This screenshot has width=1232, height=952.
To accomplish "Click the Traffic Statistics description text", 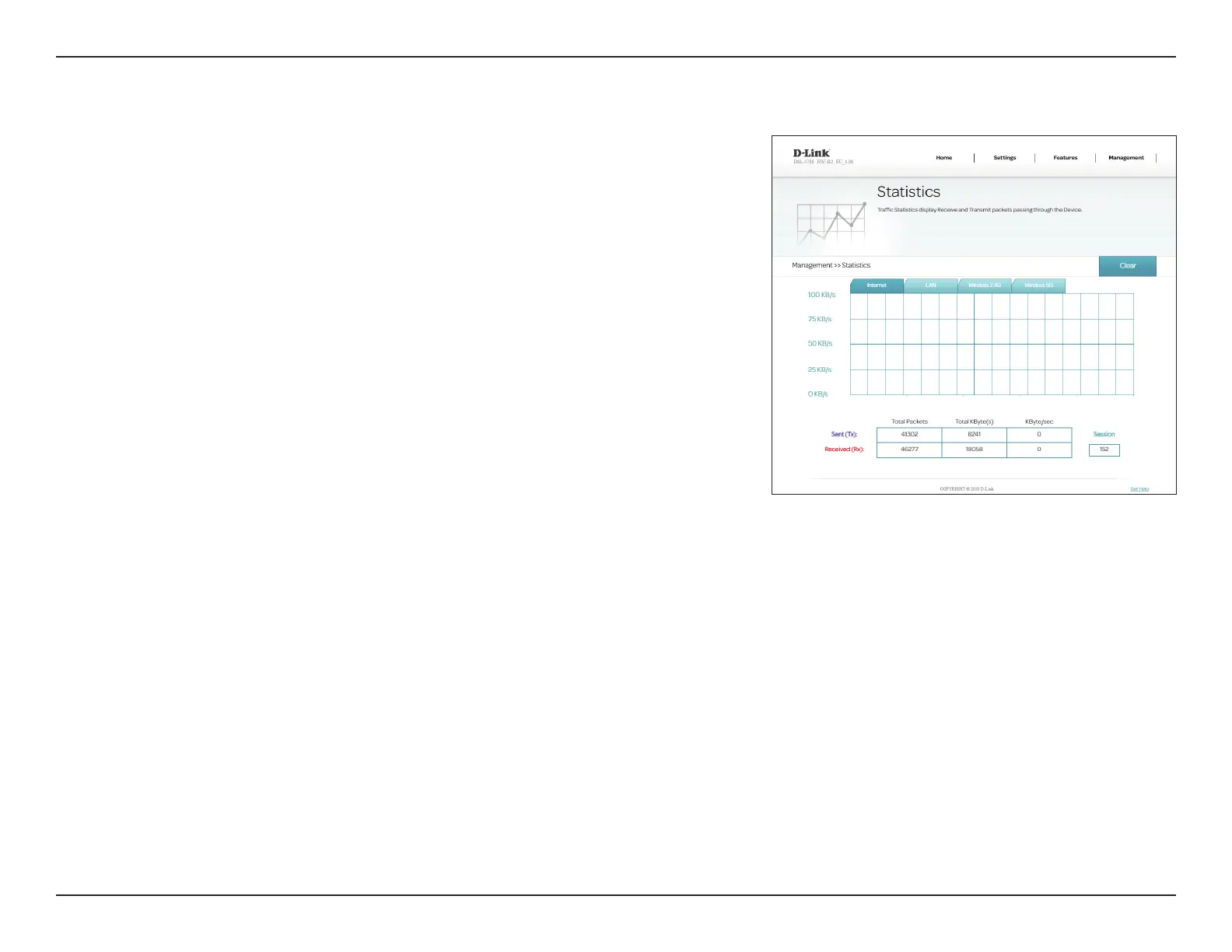I will tap(979, 210).
